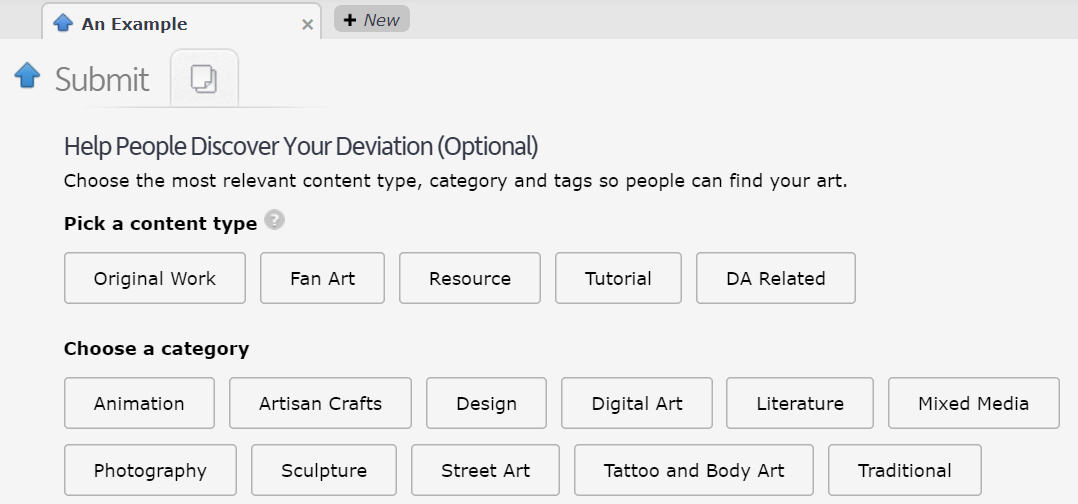Choose Tattoo and Body Art category

(694, 470)
